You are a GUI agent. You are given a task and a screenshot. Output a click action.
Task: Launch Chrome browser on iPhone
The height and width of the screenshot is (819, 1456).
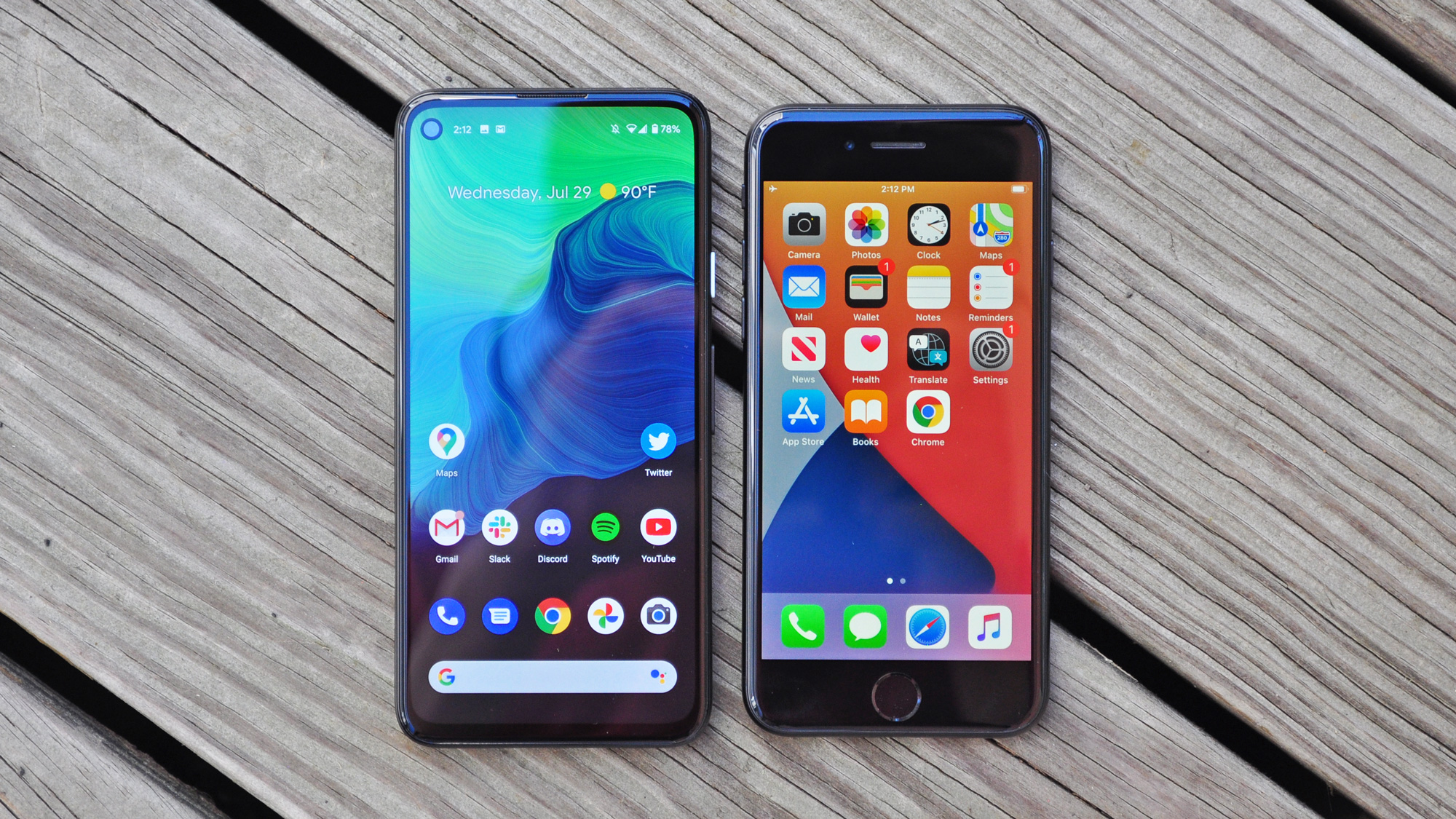927,420
